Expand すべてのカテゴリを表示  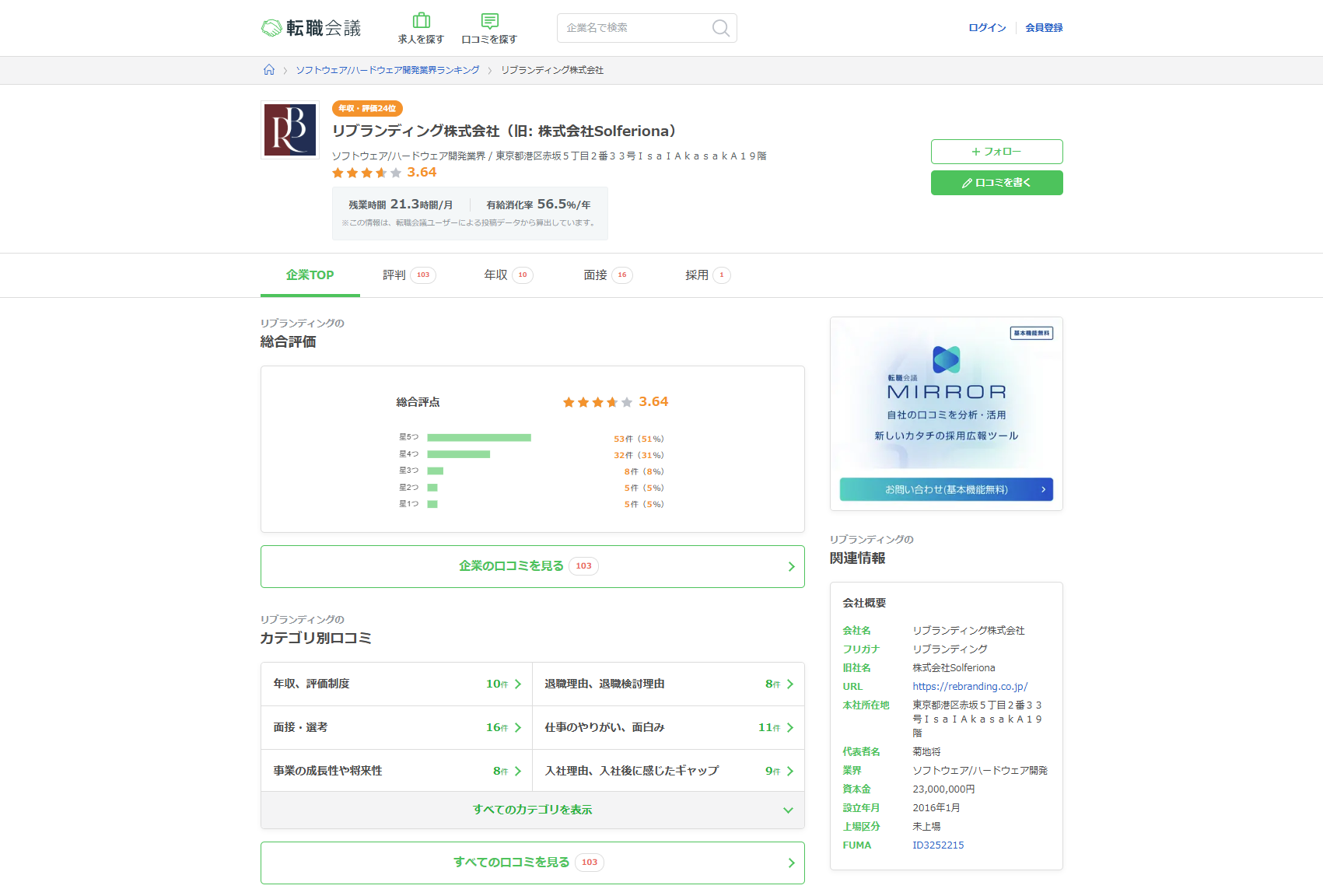[533, 810]
